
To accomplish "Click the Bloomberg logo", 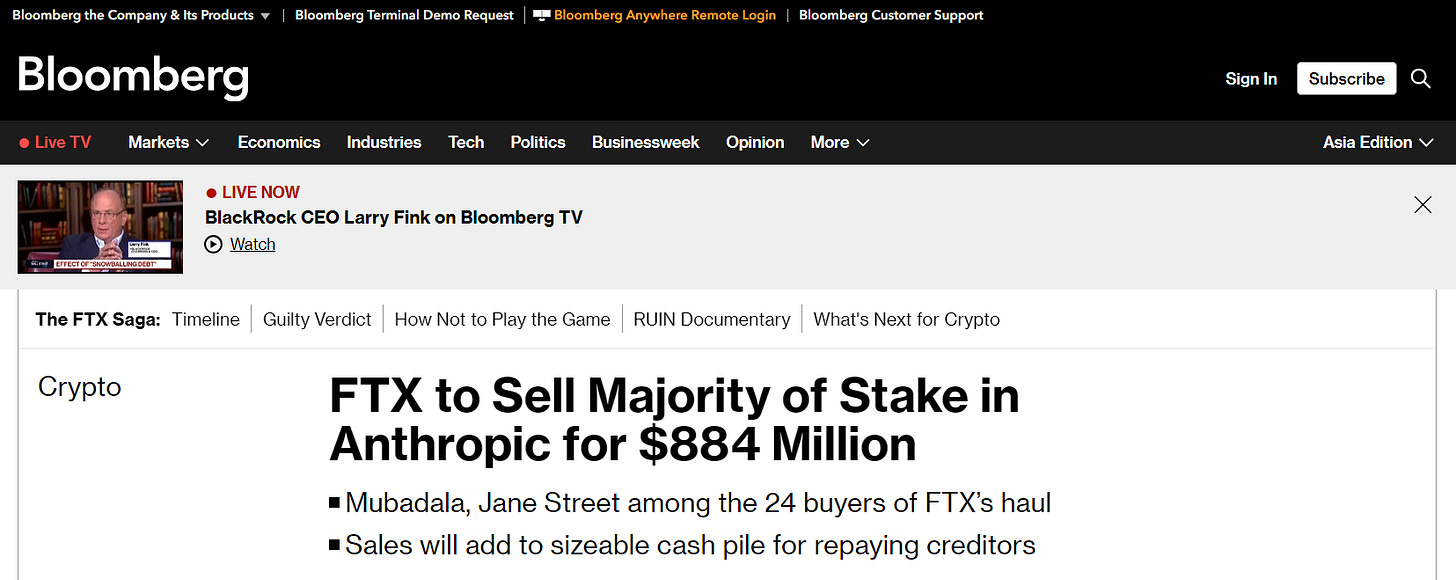I will point(133,77).
